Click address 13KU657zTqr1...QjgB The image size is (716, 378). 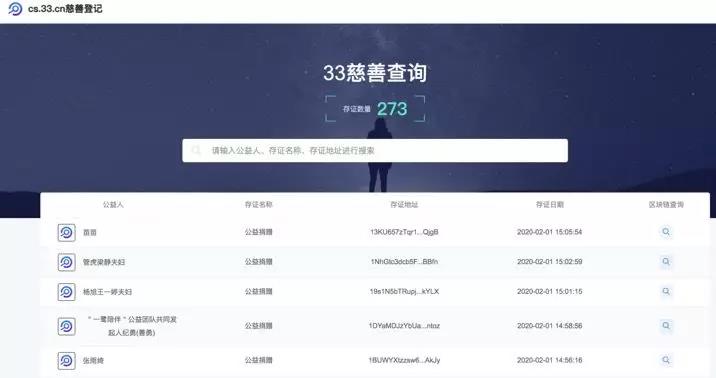[404, 232]
